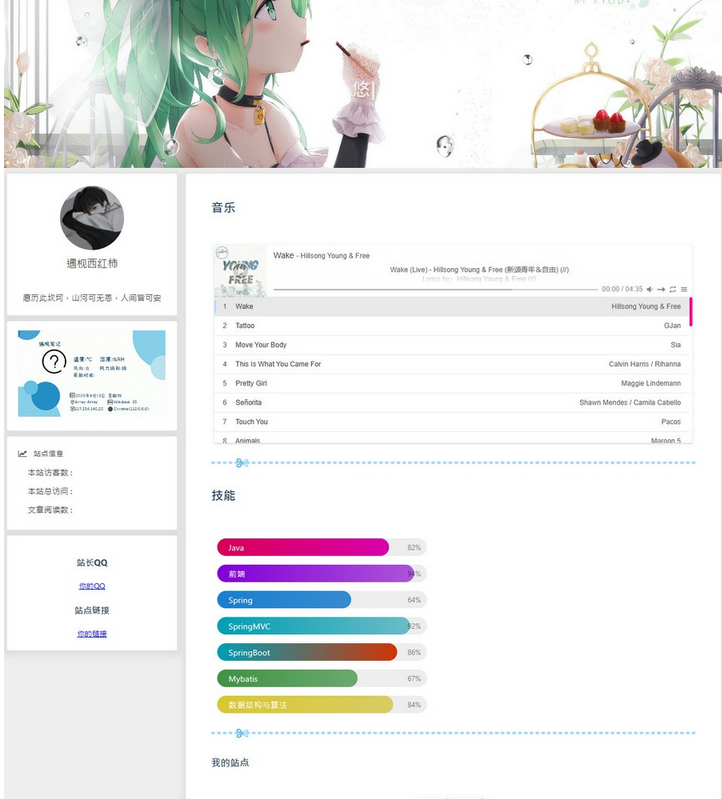Click the weather card image
722x799 pixels.
(x=92, y=374)
